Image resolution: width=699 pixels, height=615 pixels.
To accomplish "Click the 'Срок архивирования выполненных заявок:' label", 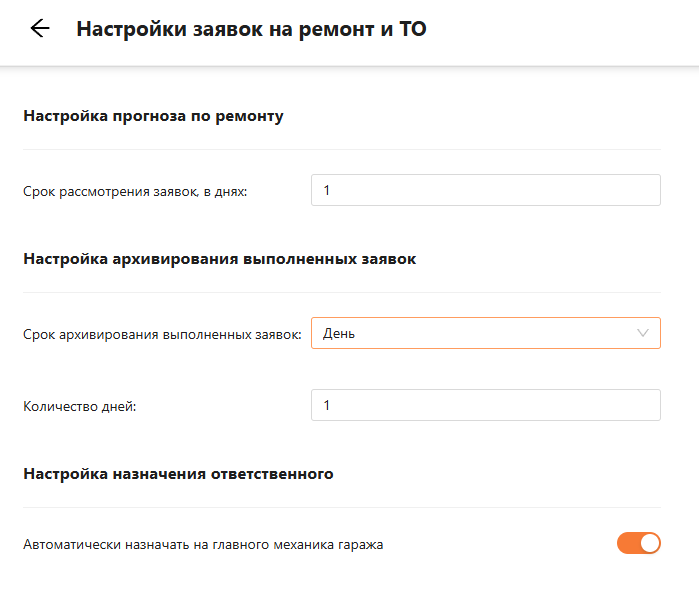I will [162, 335].
